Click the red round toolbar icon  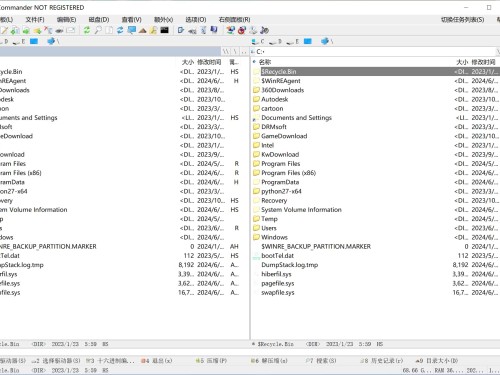(x=242, y=31)
